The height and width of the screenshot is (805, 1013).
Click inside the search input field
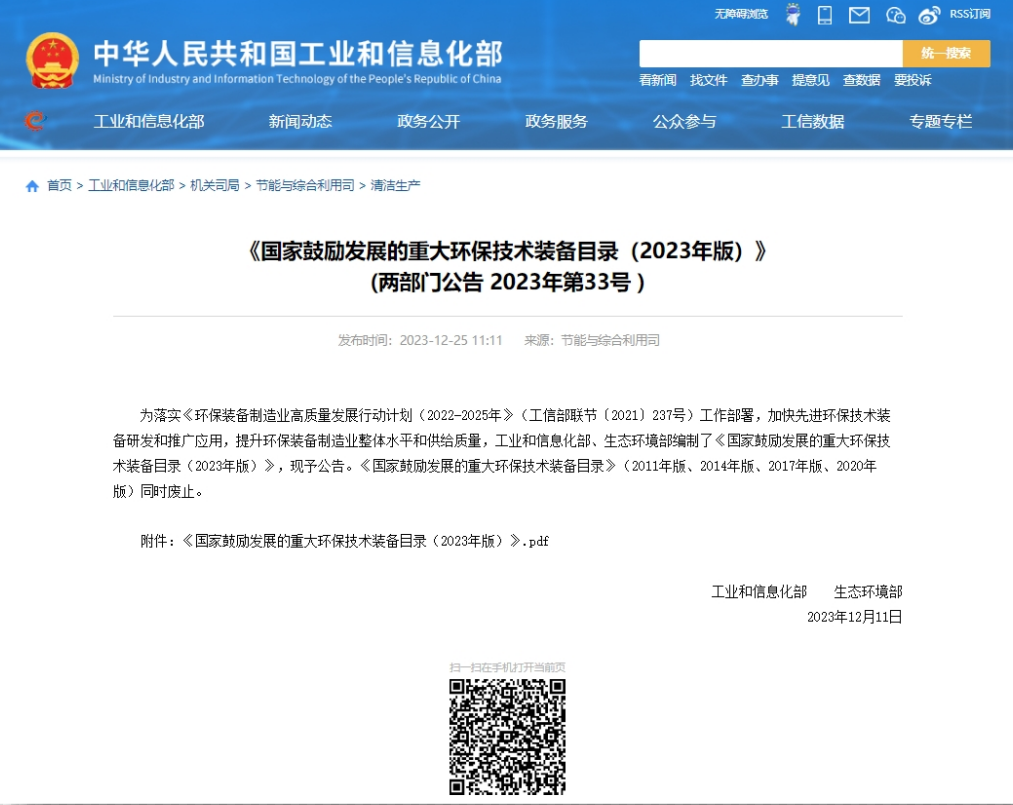click(770, 52)
